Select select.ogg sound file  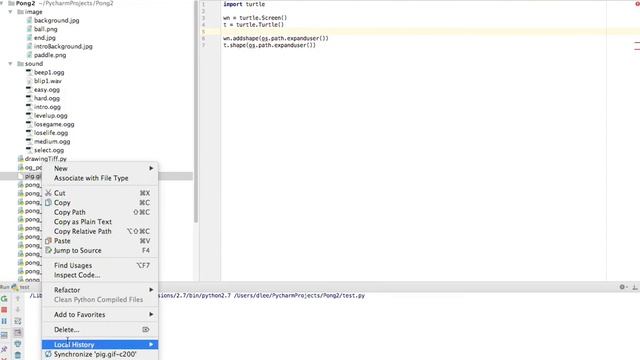tap(49, 150)
